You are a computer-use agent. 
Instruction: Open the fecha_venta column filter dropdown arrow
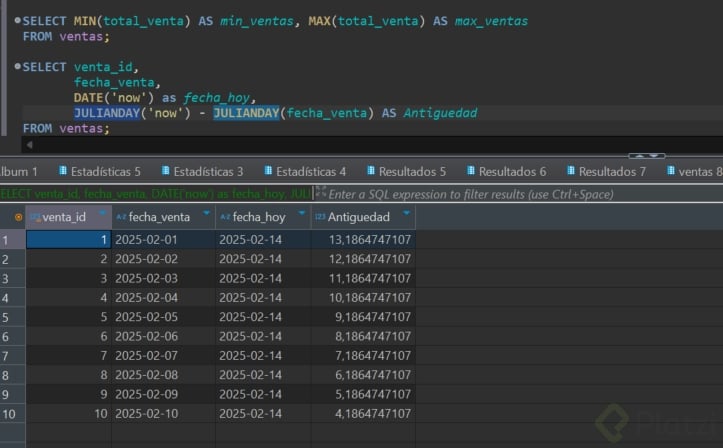tap(207, 213)
